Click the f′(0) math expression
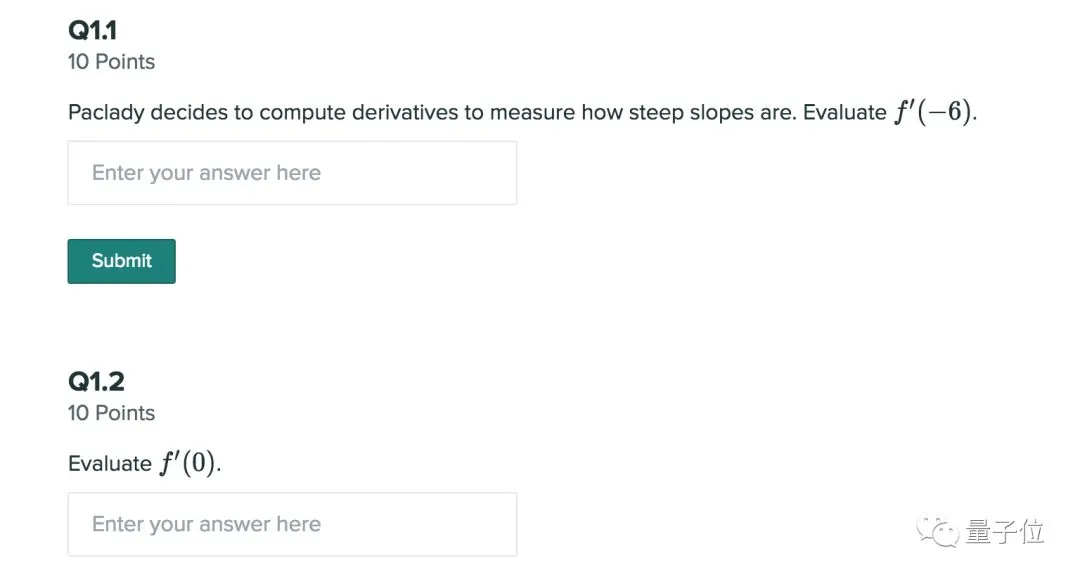 [x=188, y=463]
